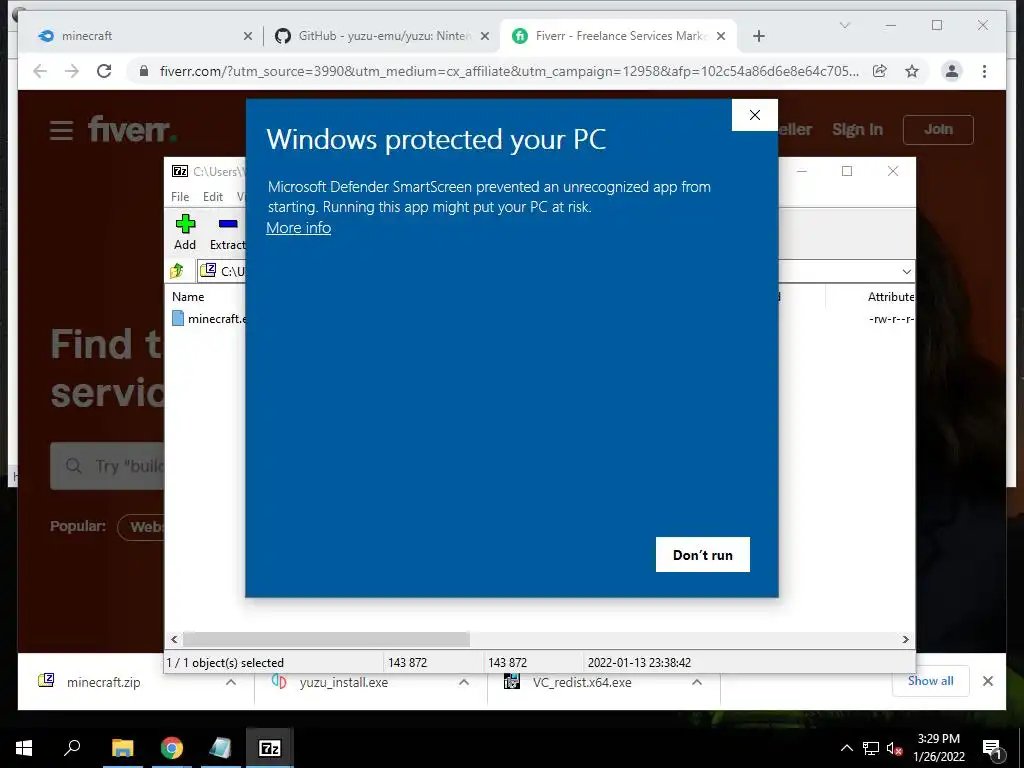This screenshot has width=1024, height=768.
Task: Select the Fiverr browser tab
Action: [618, 36]
